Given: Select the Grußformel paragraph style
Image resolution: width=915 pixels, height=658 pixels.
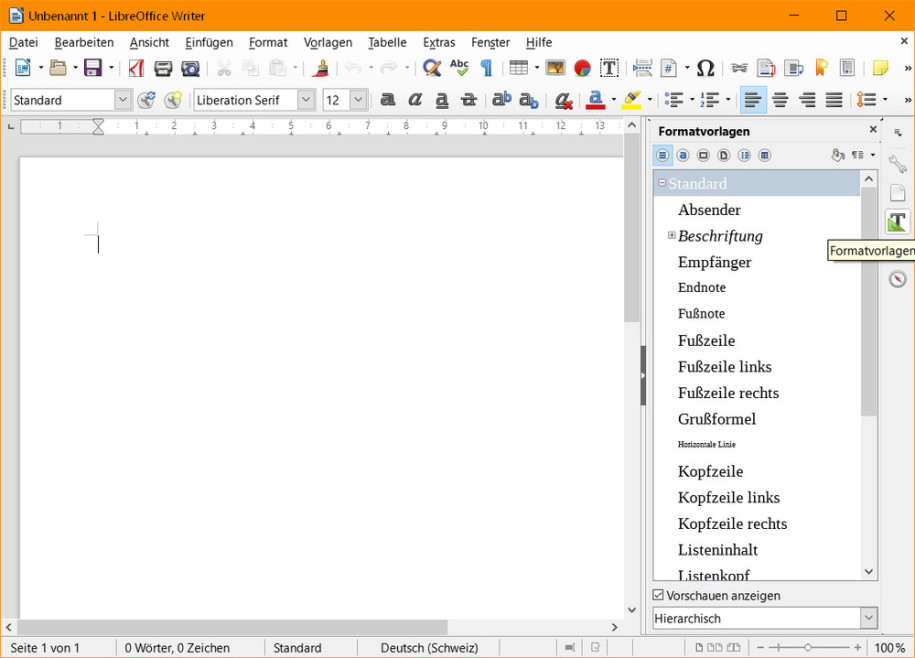Looking at the screenshot, I should click(x=716, y=419).
